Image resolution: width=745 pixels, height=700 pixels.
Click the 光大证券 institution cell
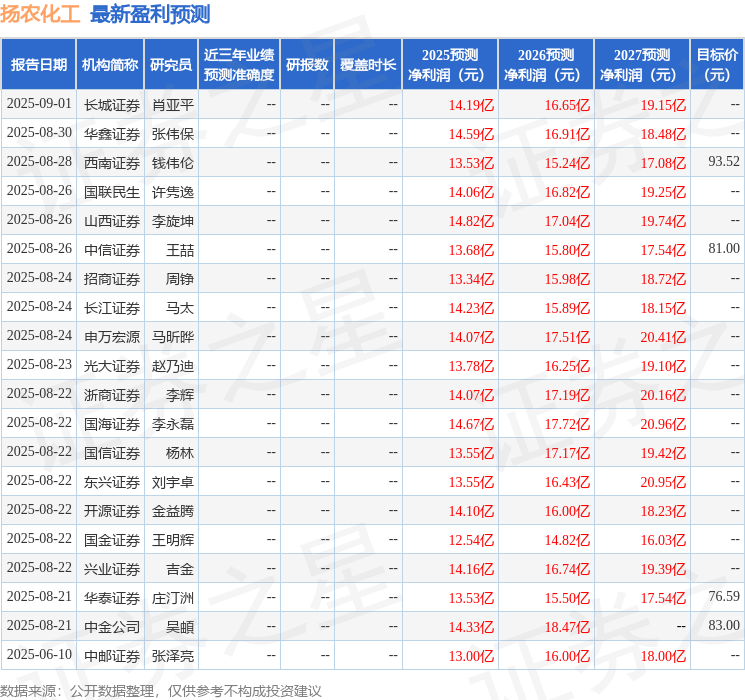(x=112, y=366)
